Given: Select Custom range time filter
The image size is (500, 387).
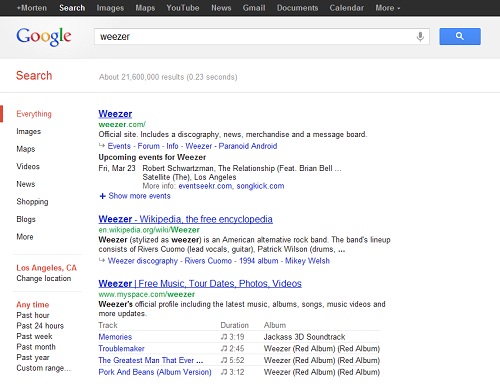Looking at the screenshot, I should (43, 368).
